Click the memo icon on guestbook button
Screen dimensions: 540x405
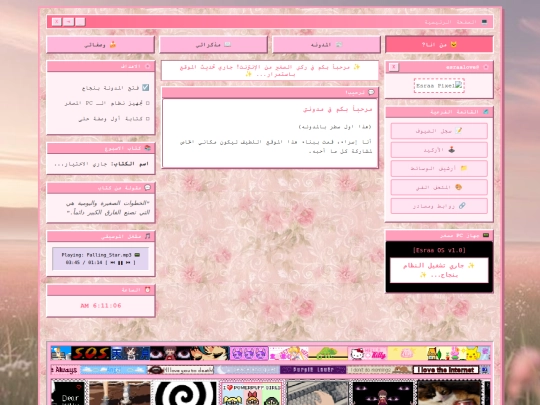tap(458, 131)
